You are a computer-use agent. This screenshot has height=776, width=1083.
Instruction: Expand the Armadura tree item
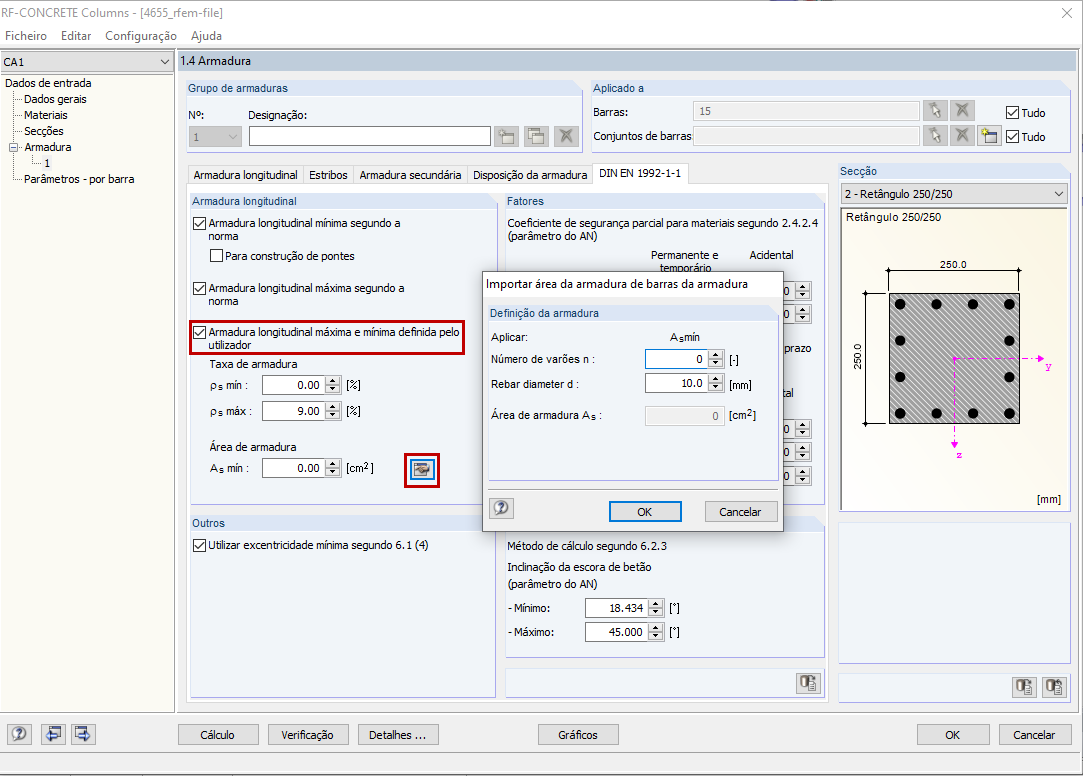point(11,146)
